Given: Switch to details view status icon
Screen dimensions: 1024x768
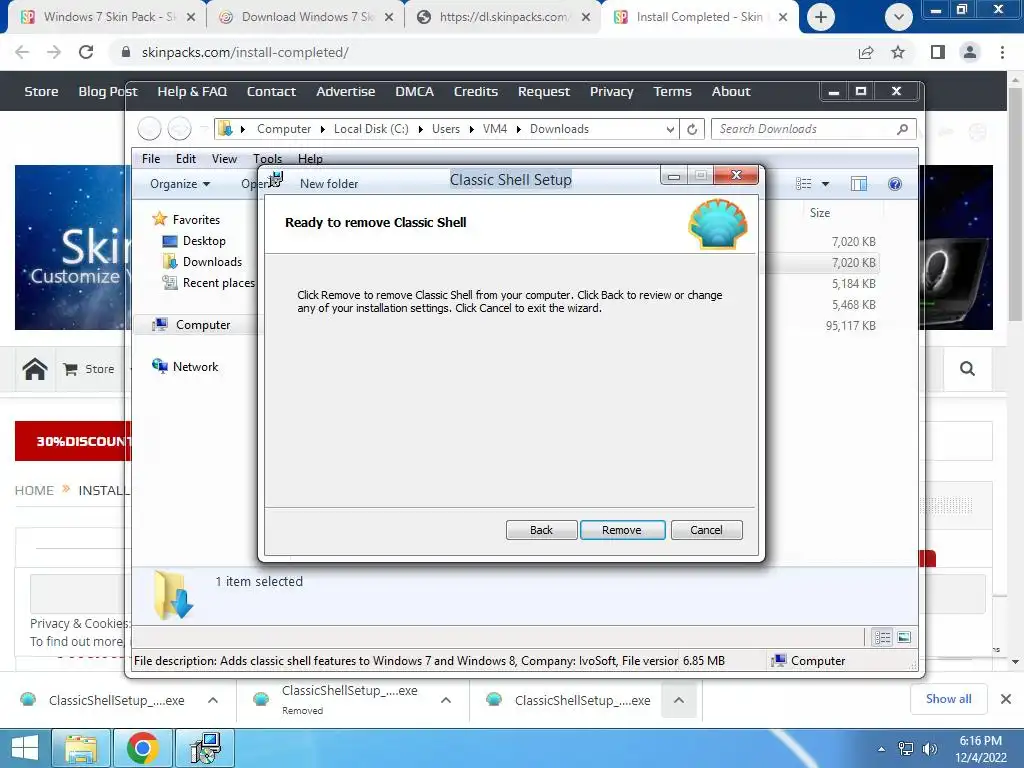Looking at the screenshot, I should [x=882, y=637].
